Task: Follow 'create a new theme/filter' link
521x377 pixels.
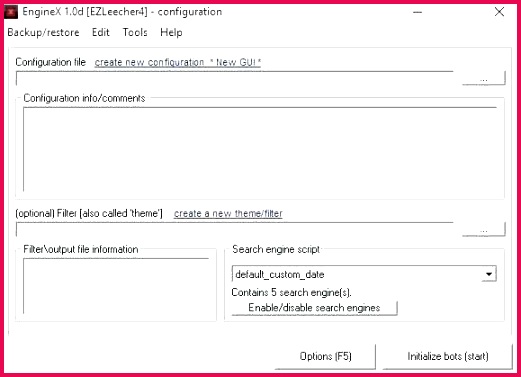Action: click(x=228, y=213)
